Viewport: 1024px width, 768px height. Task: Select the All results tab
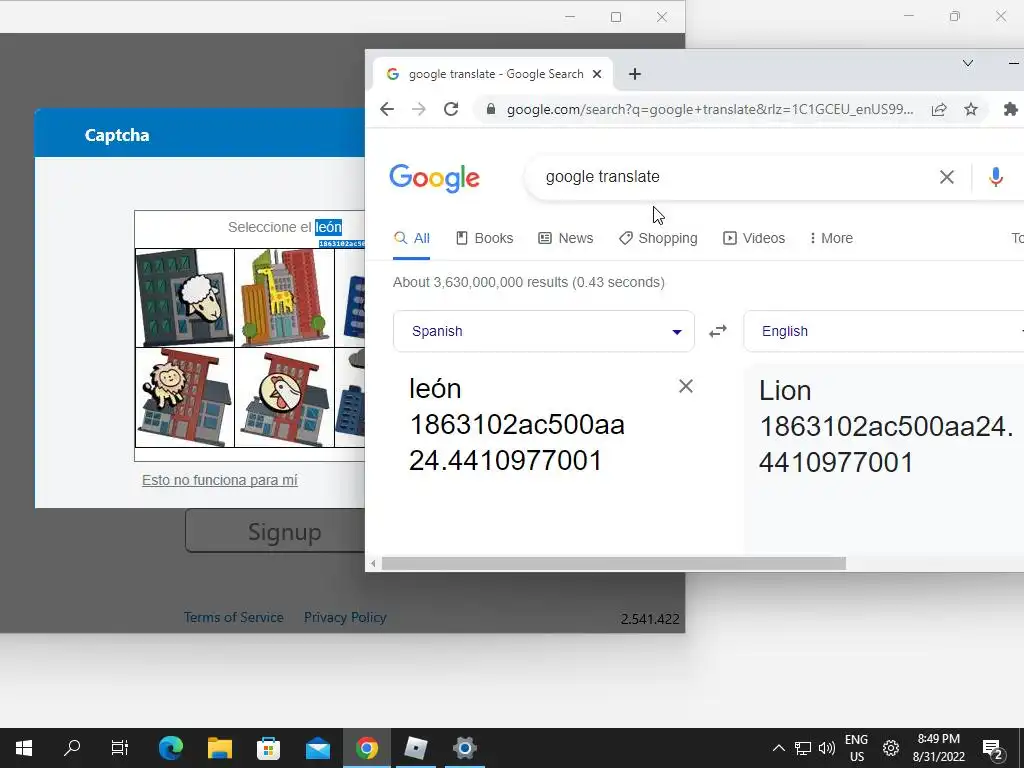pos(412,238)
